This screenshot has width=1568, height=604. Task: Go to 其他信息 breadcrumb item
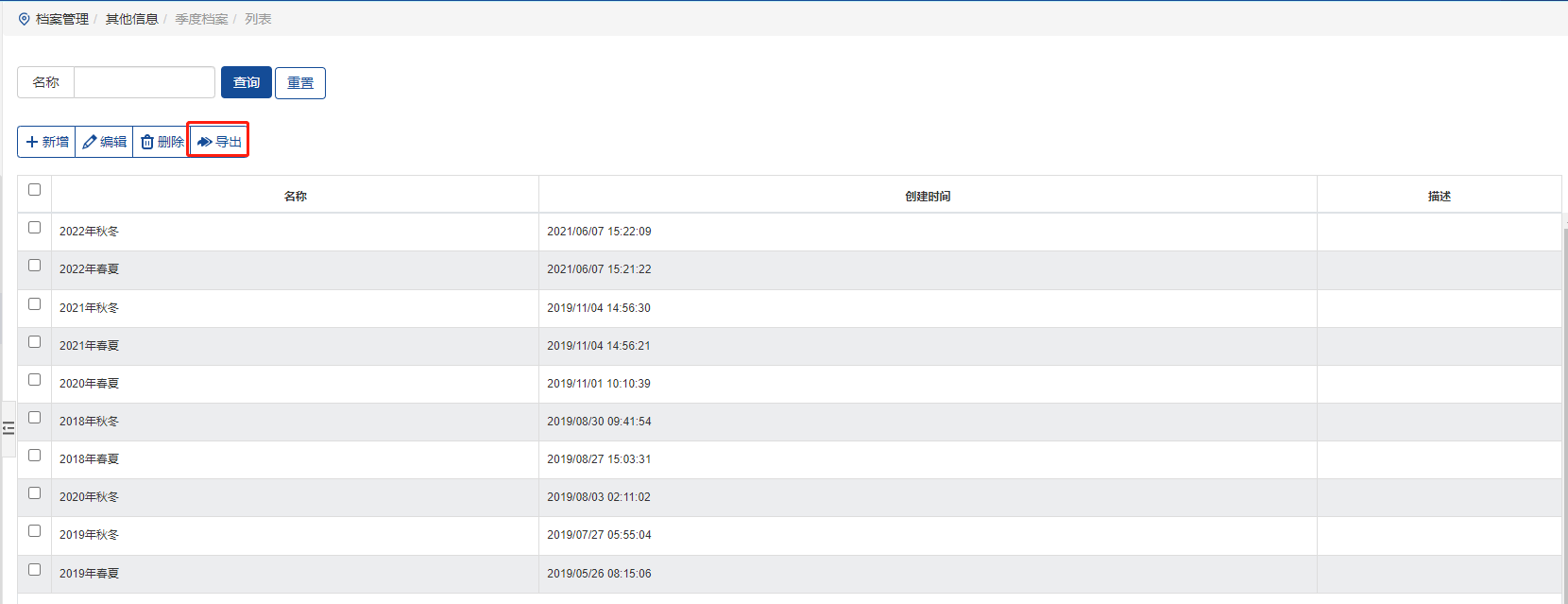click(x=131, y=19)
